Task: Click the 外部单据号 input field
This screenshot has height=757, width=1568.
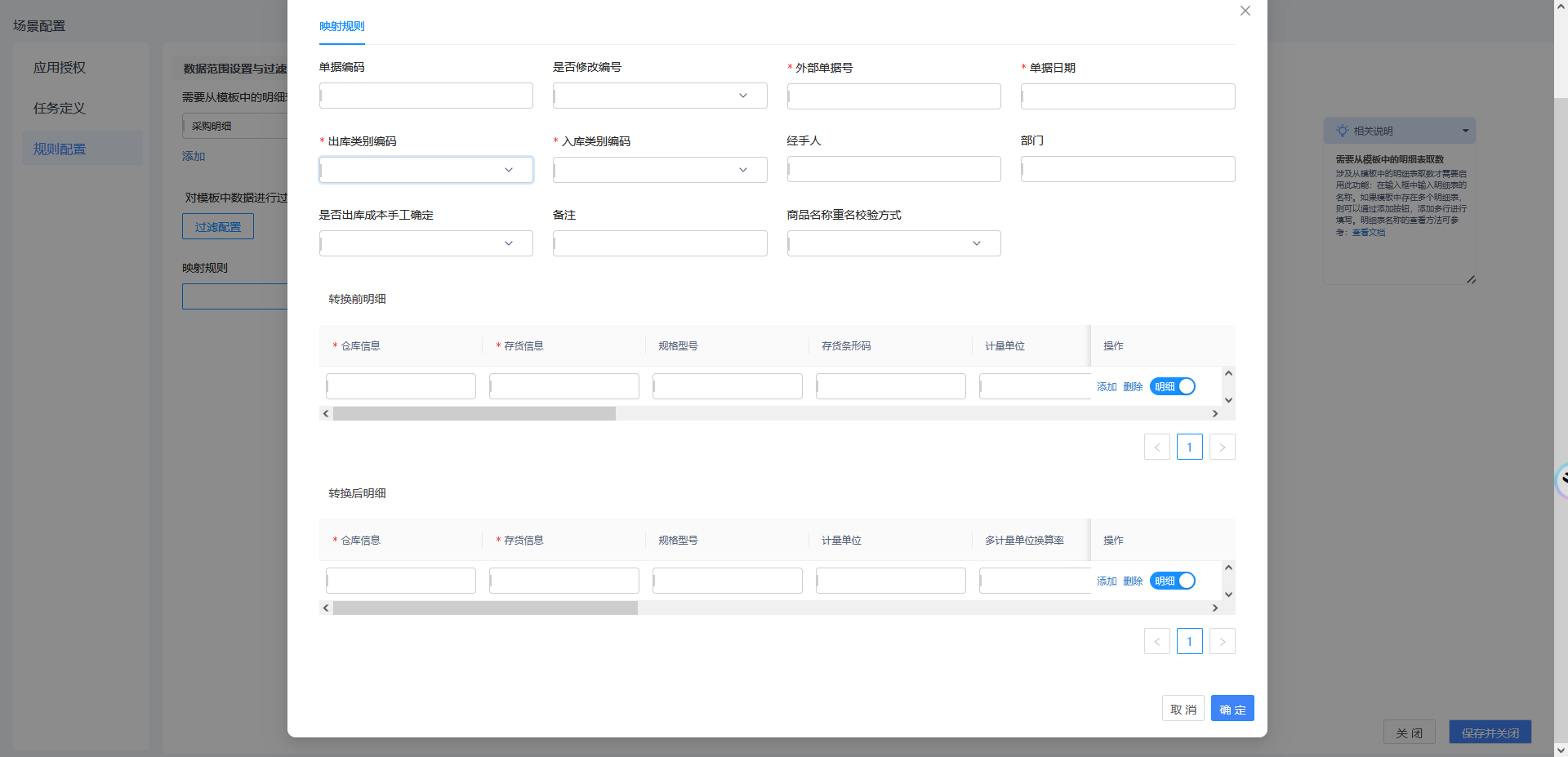Action: tap(894, 96)
